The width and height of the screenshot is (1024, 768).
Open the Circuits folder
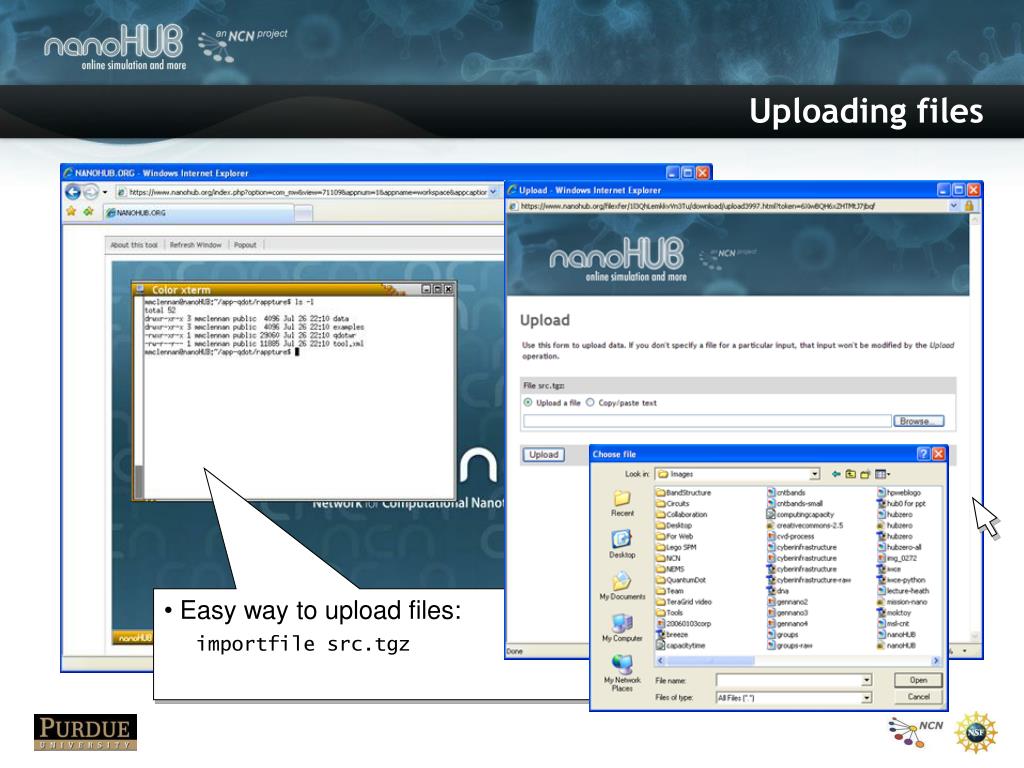[673, 504]
